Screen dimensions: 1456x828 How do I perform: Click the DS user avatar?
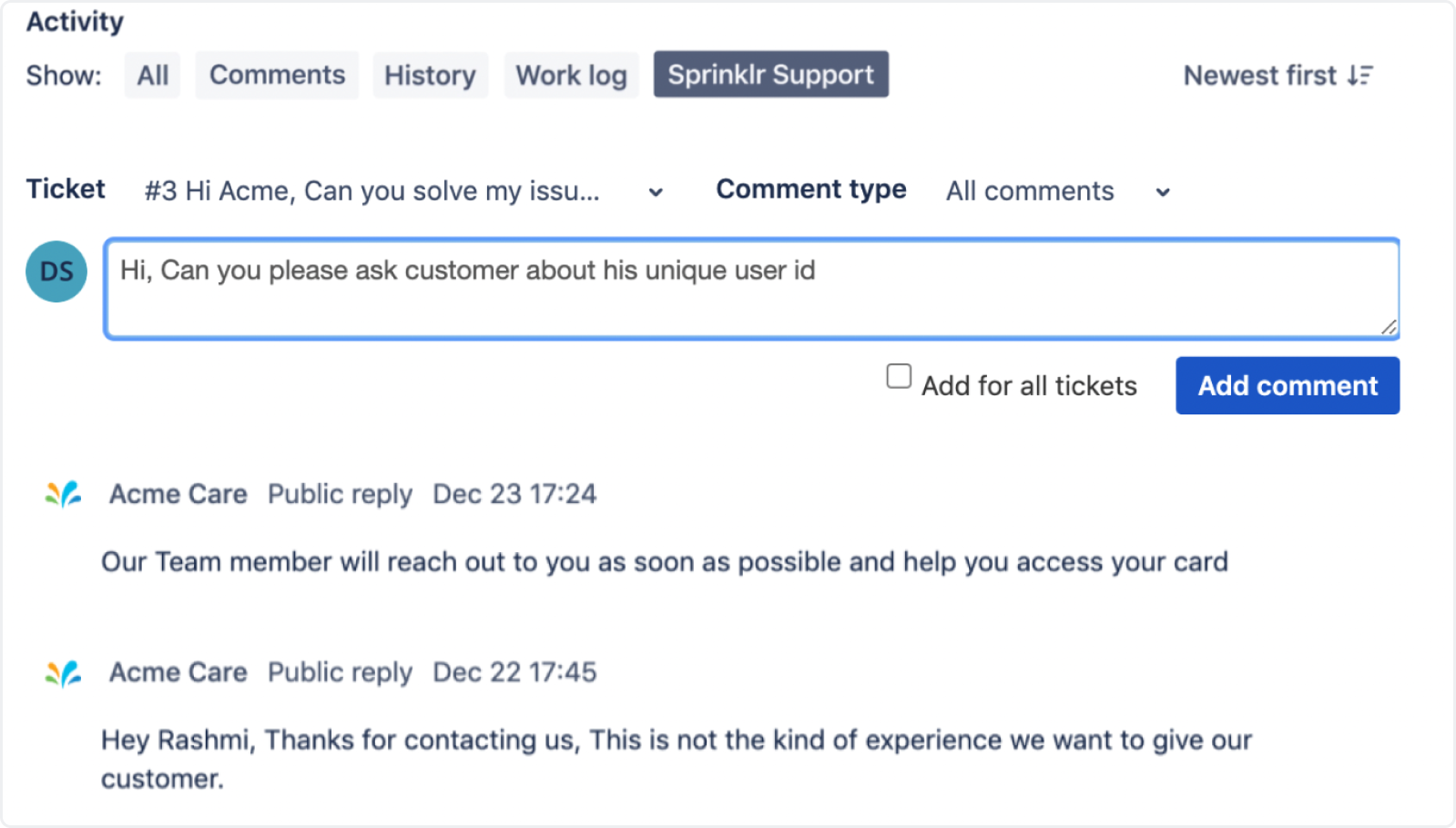[x=56, y=271]
